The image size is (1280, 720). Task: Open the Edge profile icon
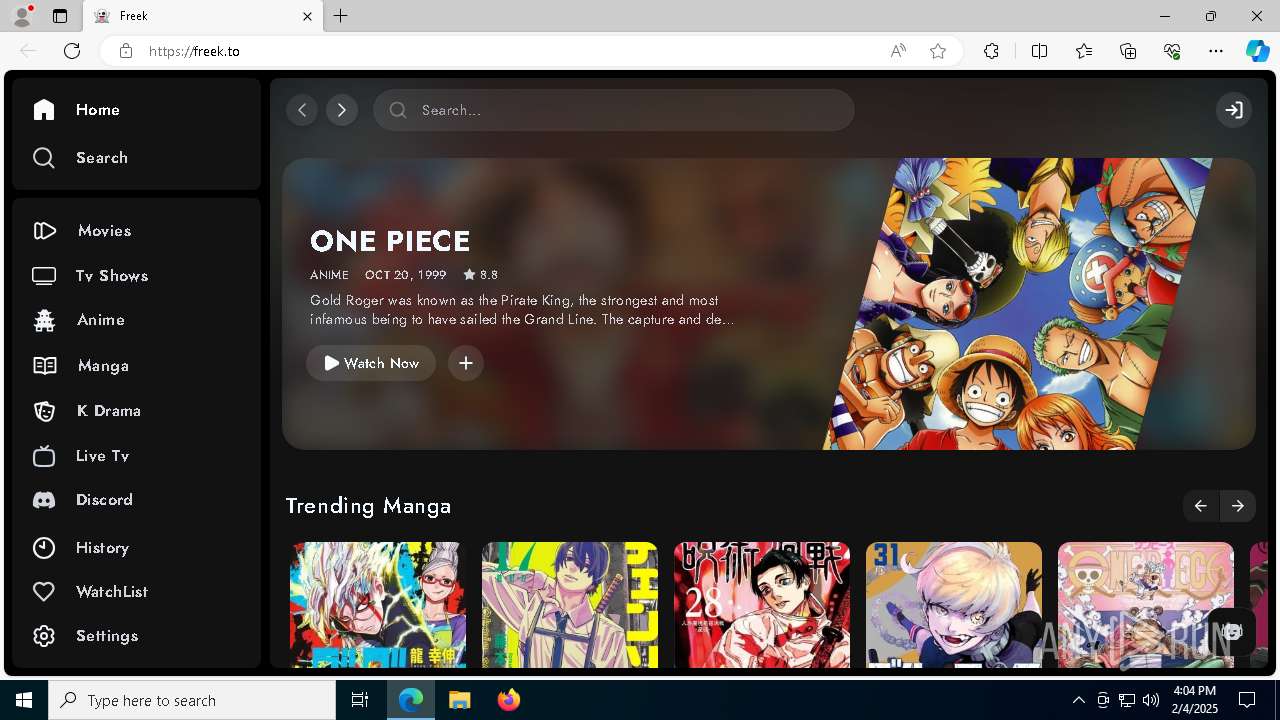pos(22,16)
